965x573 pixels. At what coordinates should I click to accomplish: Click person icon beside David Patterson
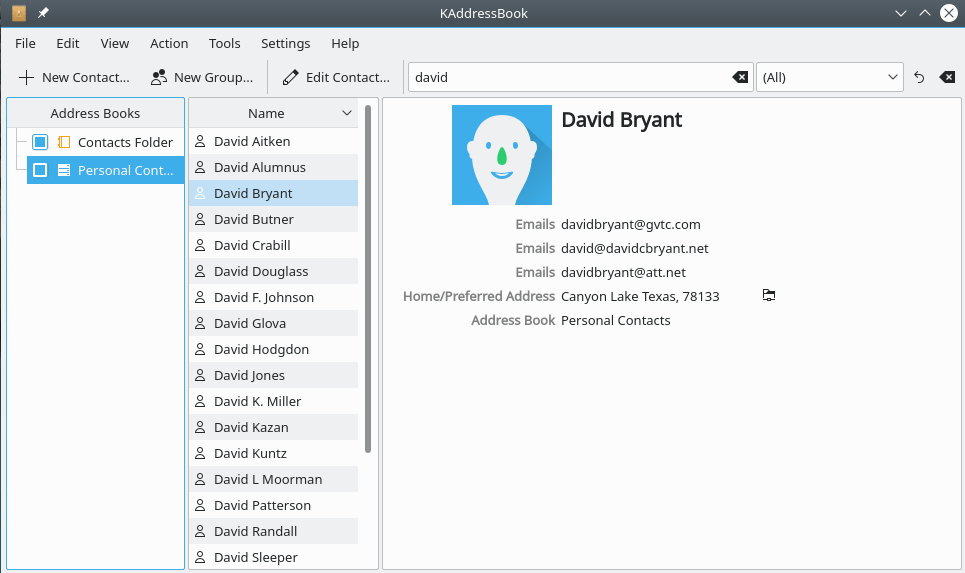tap(200, 505)
